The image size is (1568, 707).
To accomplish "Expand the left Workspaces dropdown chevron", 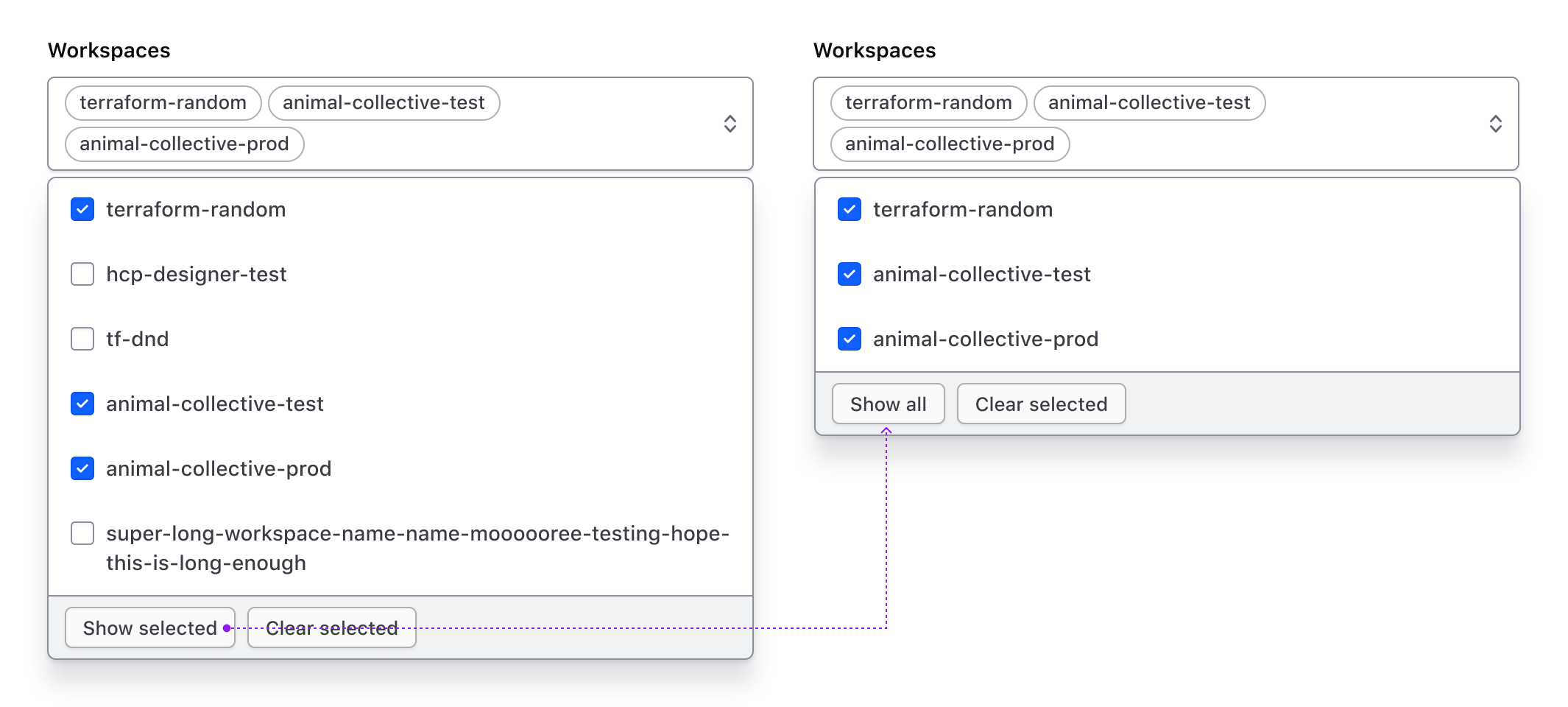I will click(730, 124).
